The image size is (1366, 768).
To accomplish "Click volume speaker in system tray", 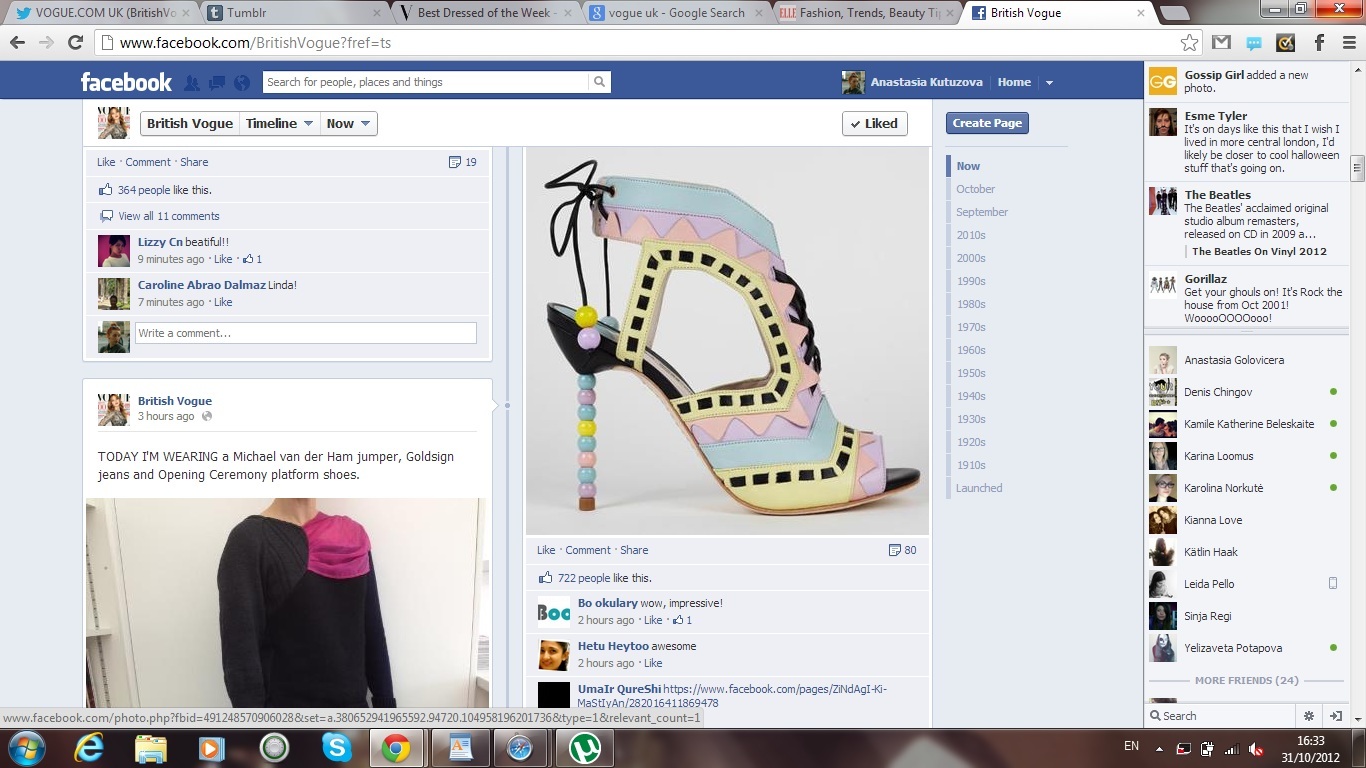I will click(x=1256, y=748).
